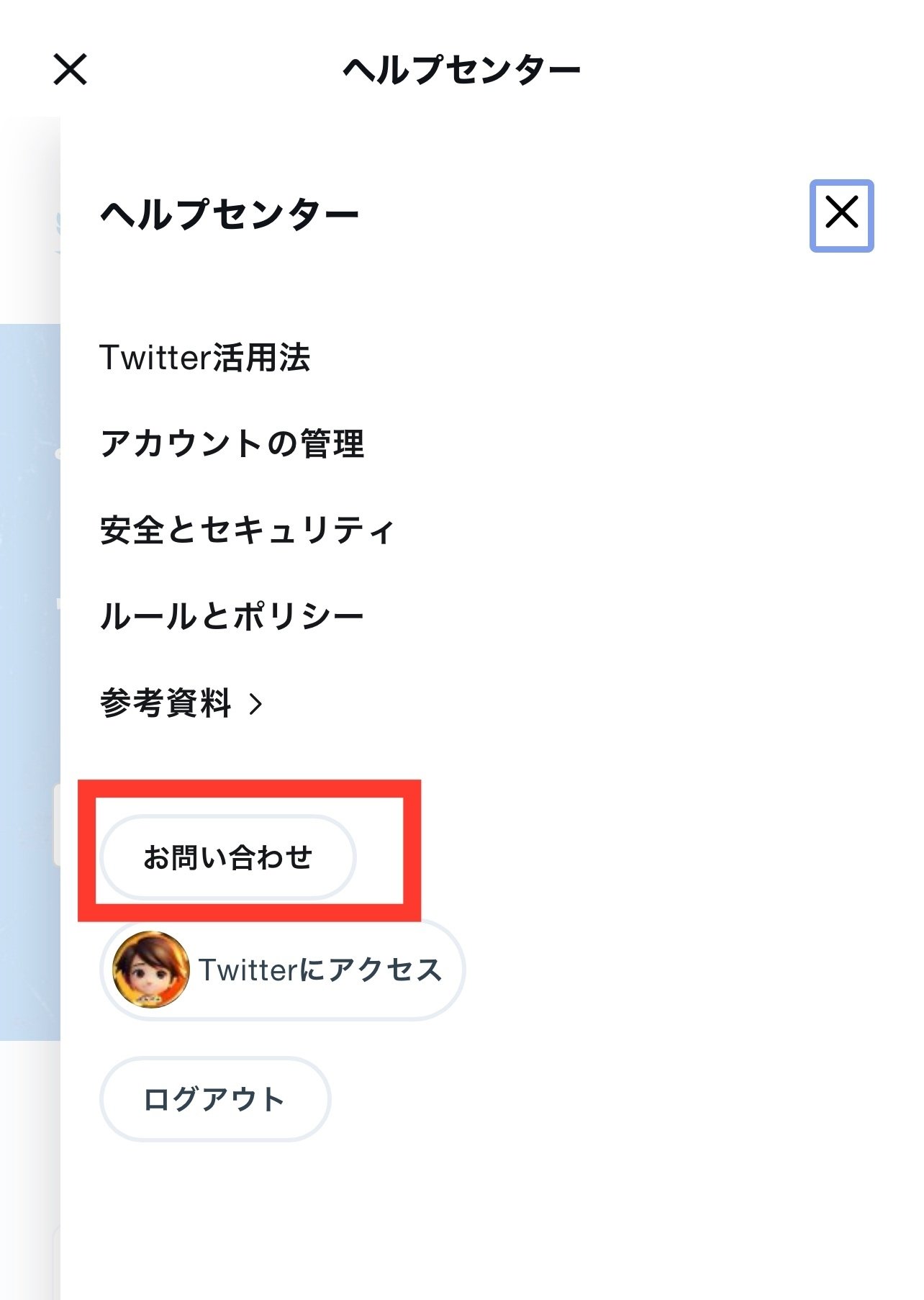Open ルールとポリシー menu entry

[x=232, y=616]
